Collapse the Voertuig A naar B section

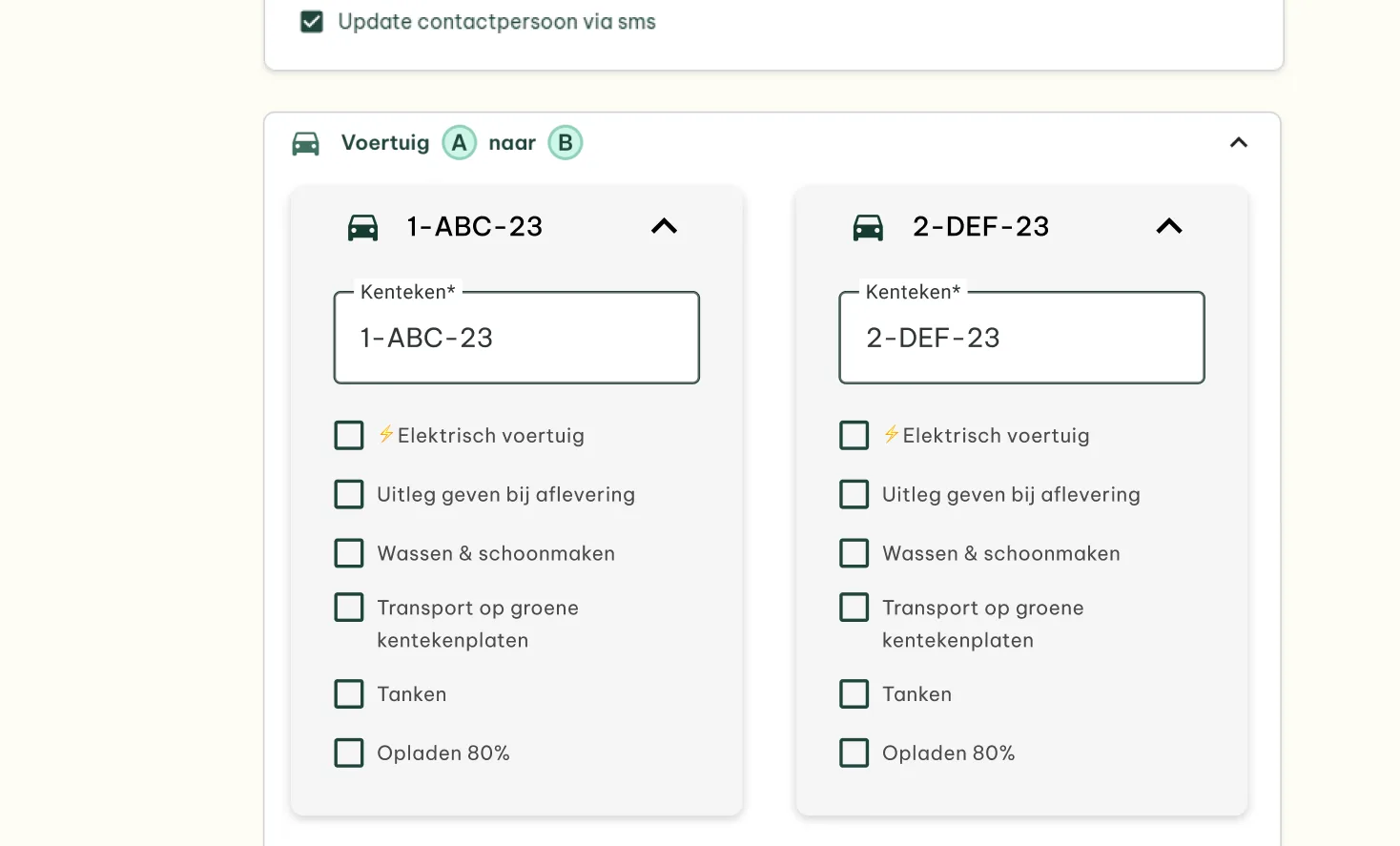(x=1238, y=143)
